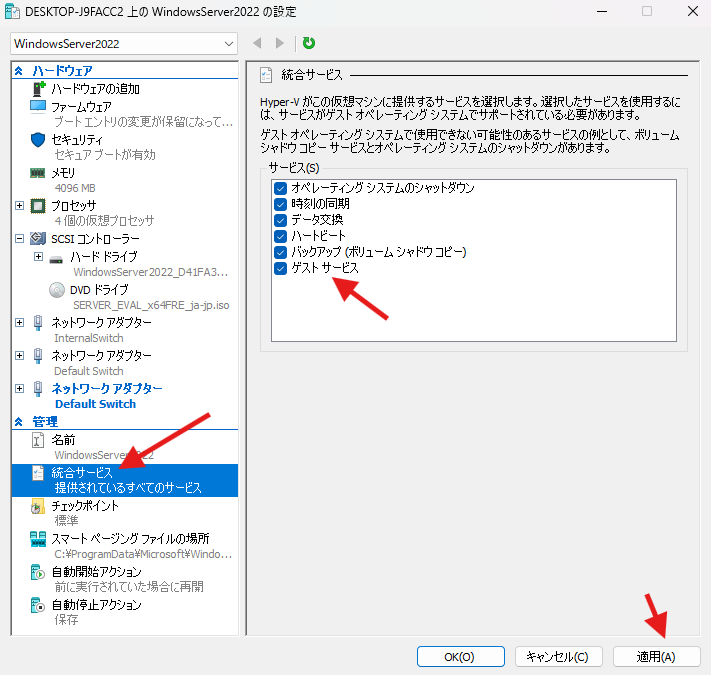
Task: Select チェックポイント in the management tree
Action: point(85,506)
